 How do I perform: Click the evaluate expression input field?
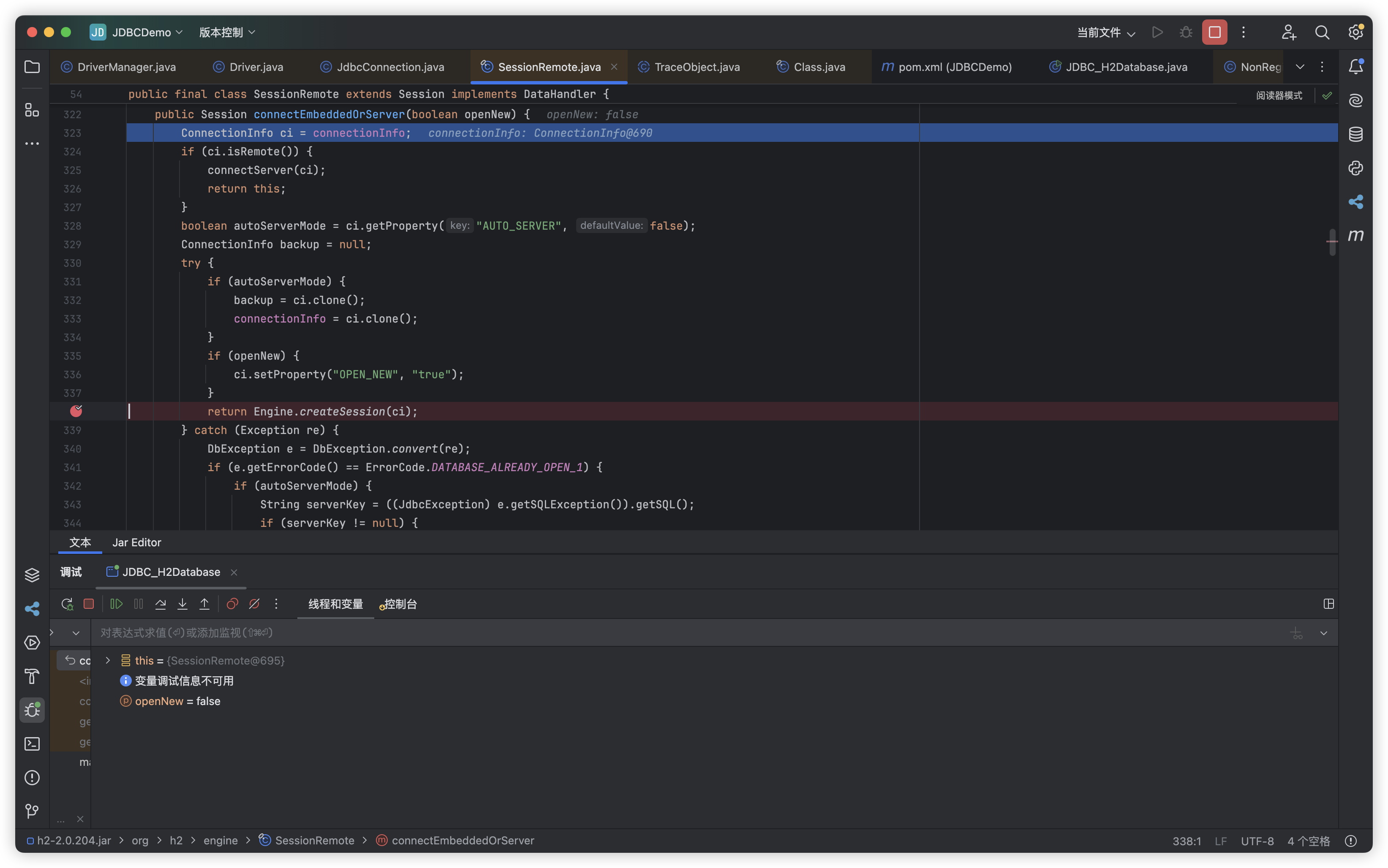[689, 632]
